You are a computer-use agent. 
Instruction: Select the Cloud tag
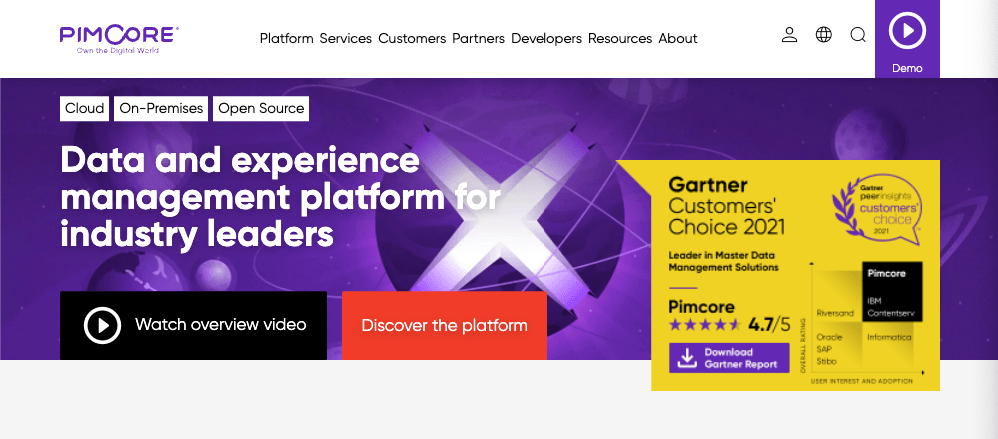84,108
